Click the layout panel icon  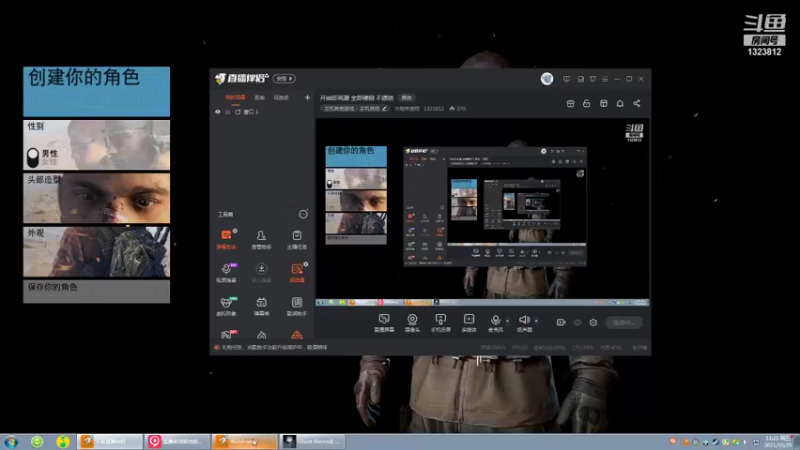(604, 104)
